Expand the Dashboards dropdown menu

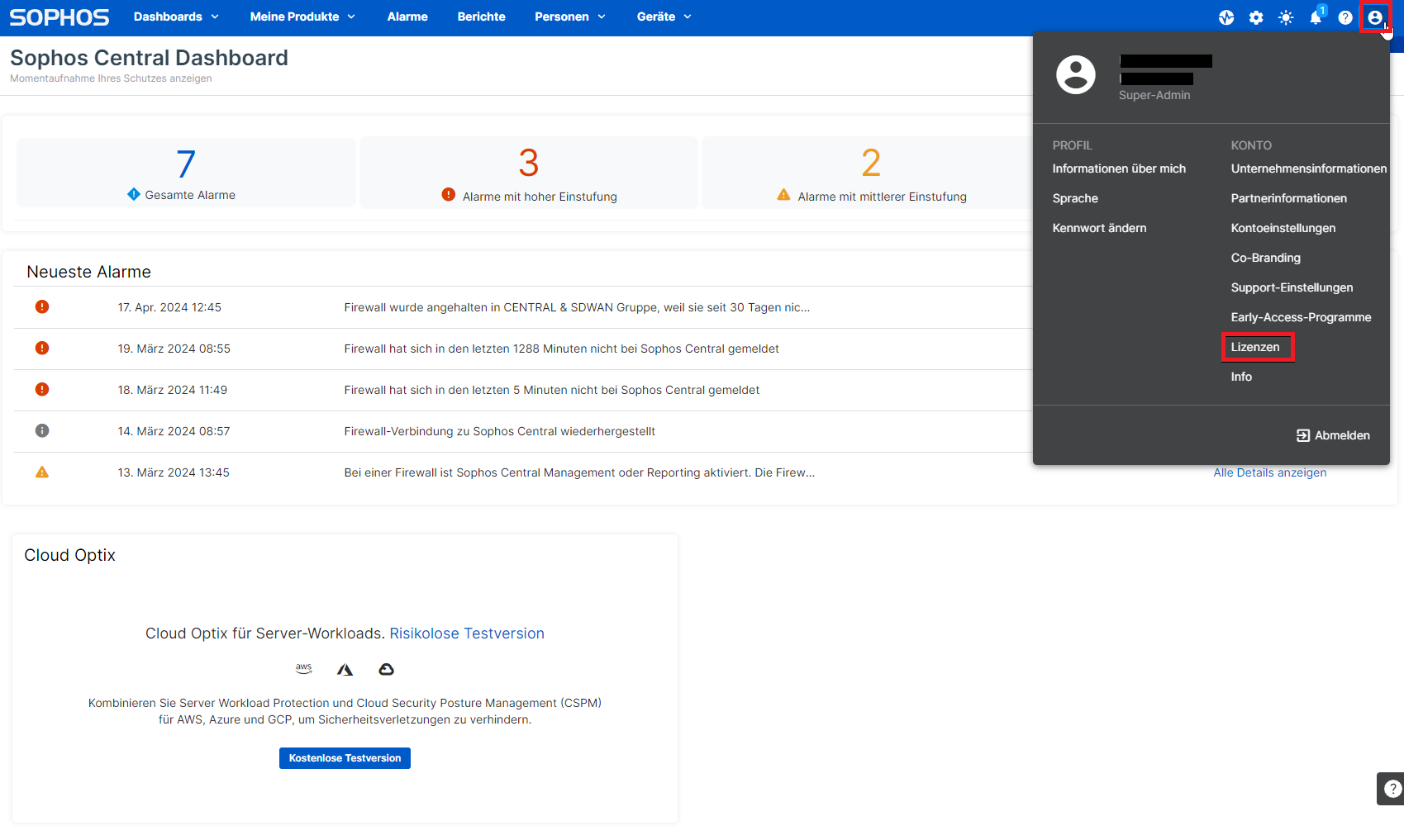(x=176, y=17)
